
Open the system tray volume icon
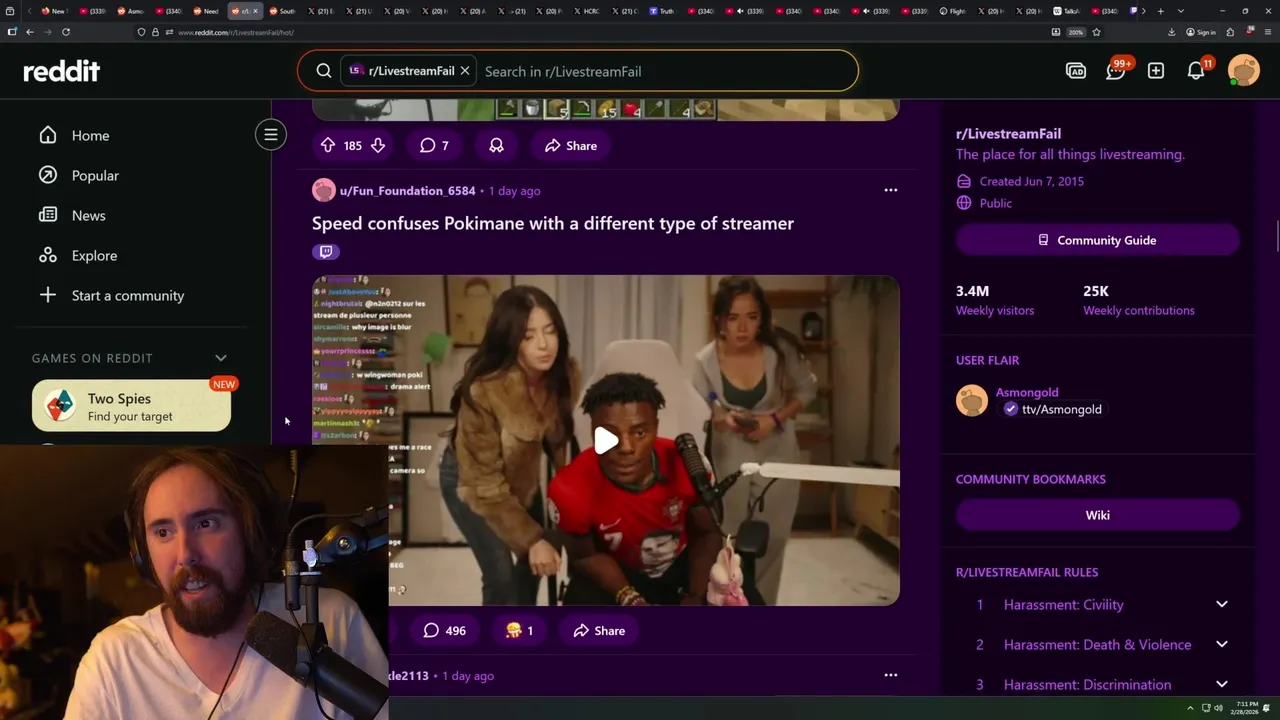pyautogui.click(x=1218, y=708)
